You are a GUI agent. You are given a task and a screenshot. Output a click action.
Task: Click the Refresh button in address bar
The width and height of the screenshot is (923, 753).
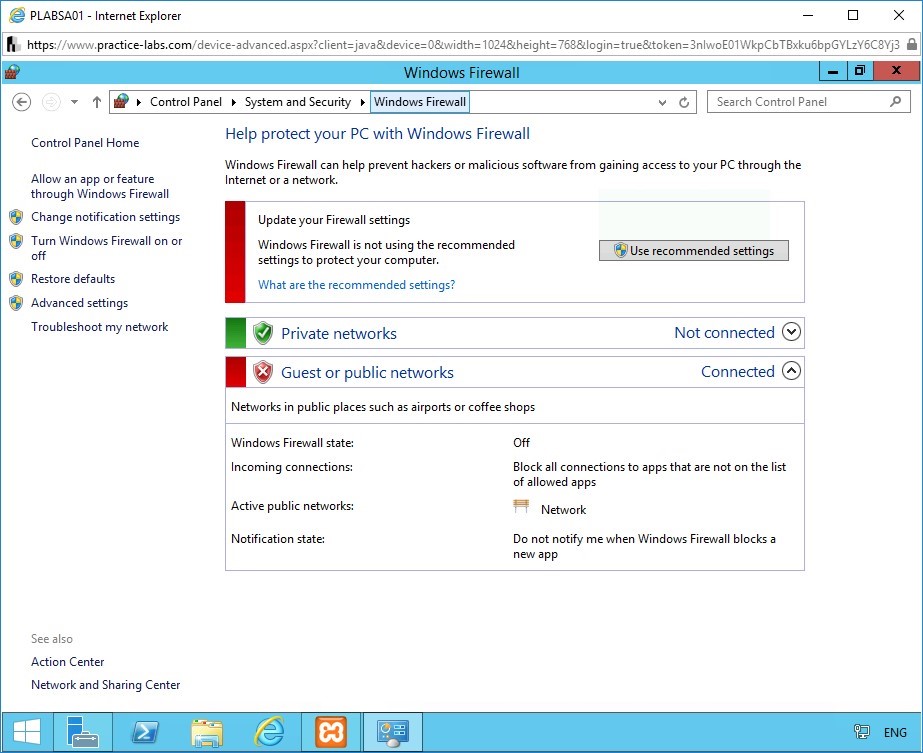(x=684, y=102)
